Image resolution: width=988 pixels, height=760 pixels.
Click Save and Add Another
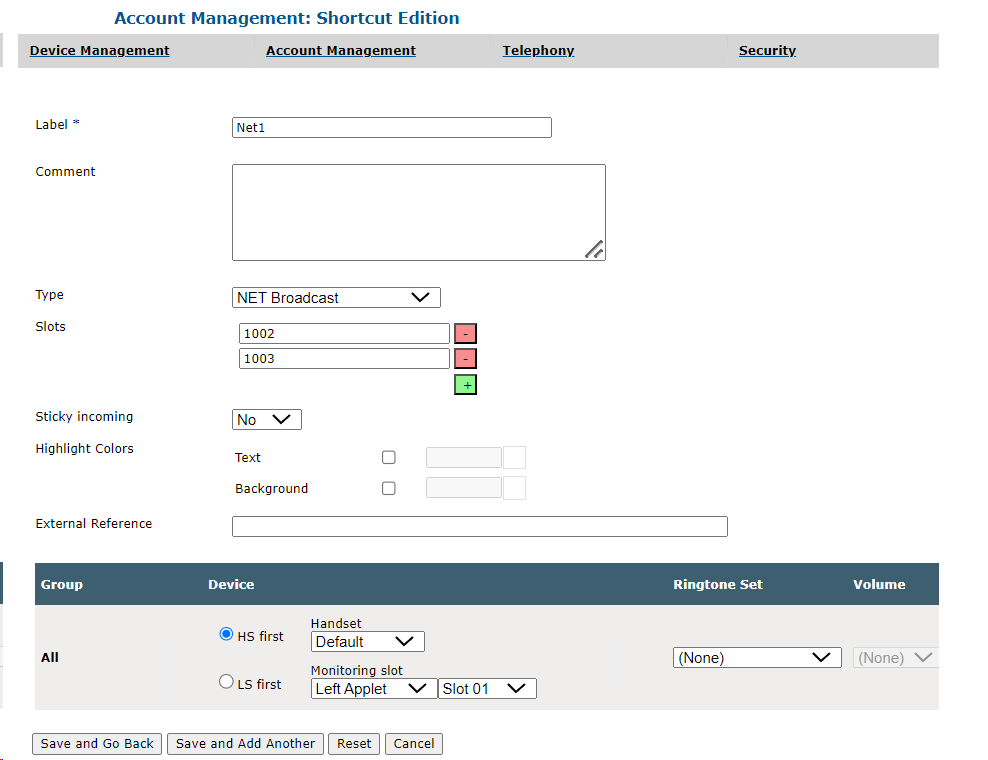click(245, 744)
